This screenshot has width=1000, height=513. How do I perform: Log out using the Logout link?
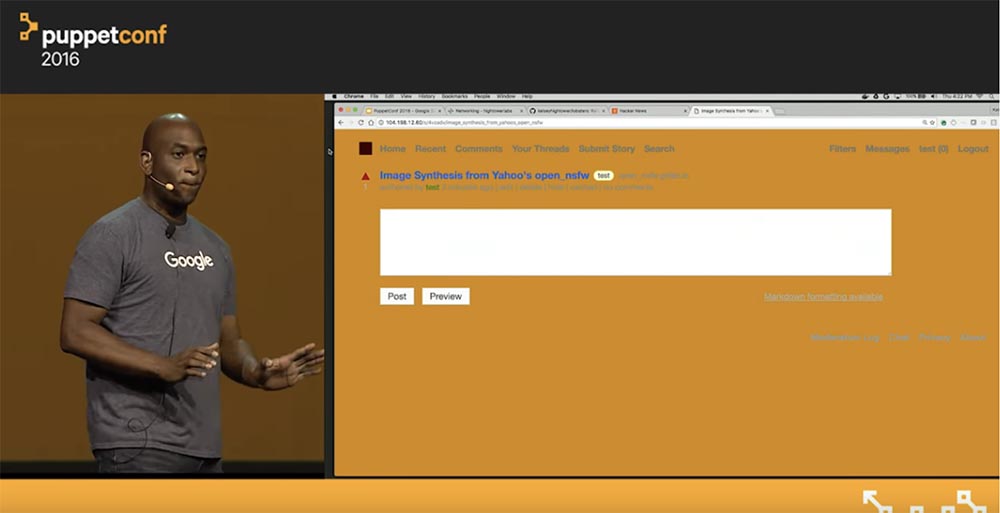973,149
